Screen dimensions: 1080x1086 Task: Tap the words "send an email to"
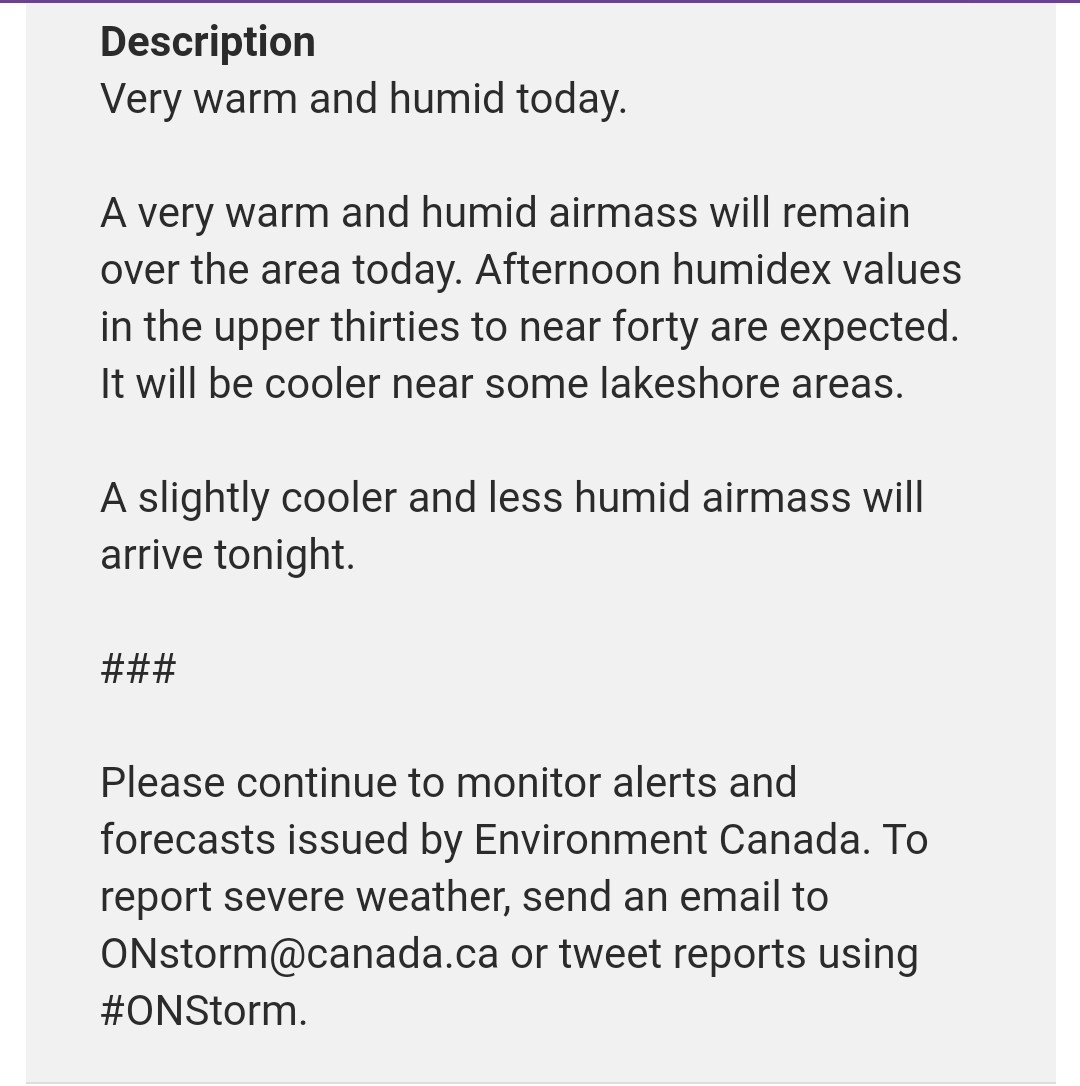click(675, 897)
